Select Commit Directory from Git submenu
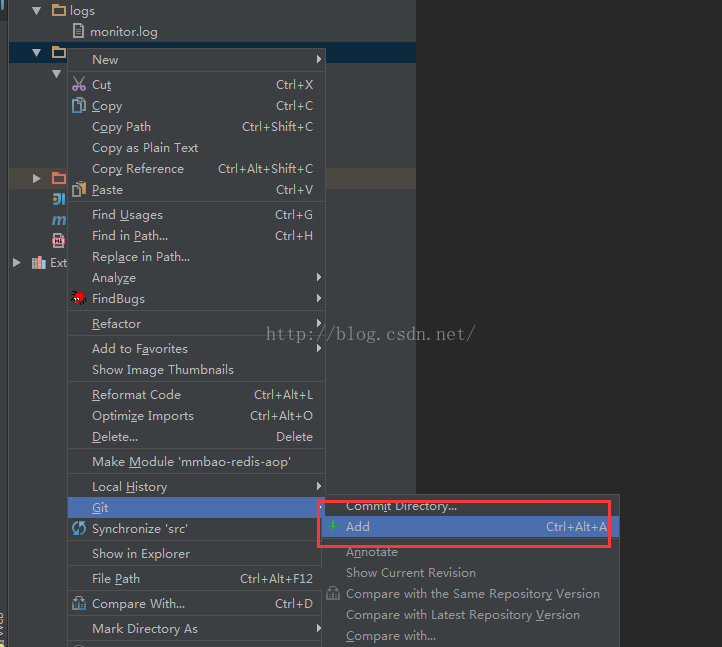The width and height of the screenshot is (722, 647). point(401,506)
